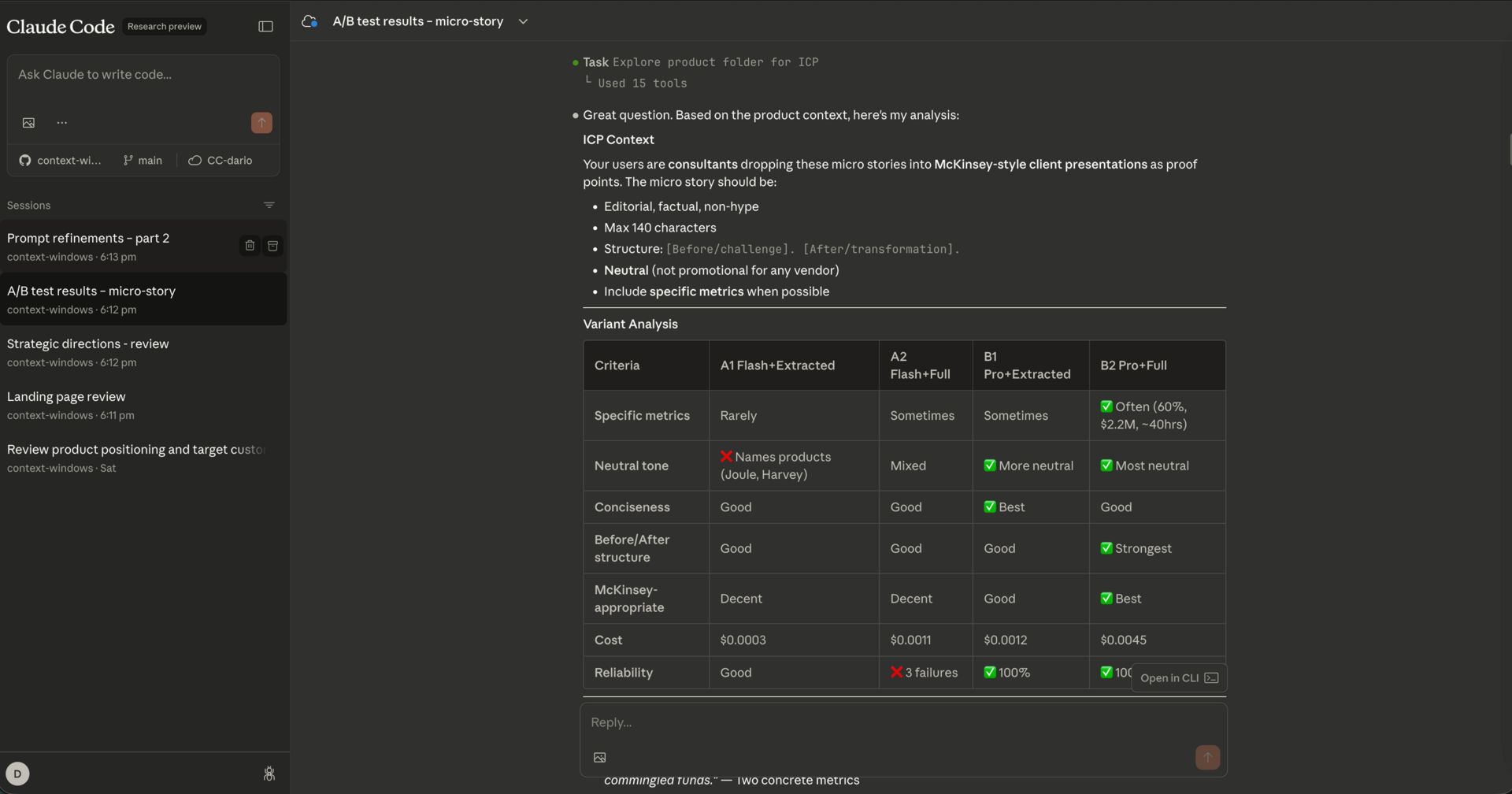
Task: Click the Open in CLI button
Action: coord(1179,678)
